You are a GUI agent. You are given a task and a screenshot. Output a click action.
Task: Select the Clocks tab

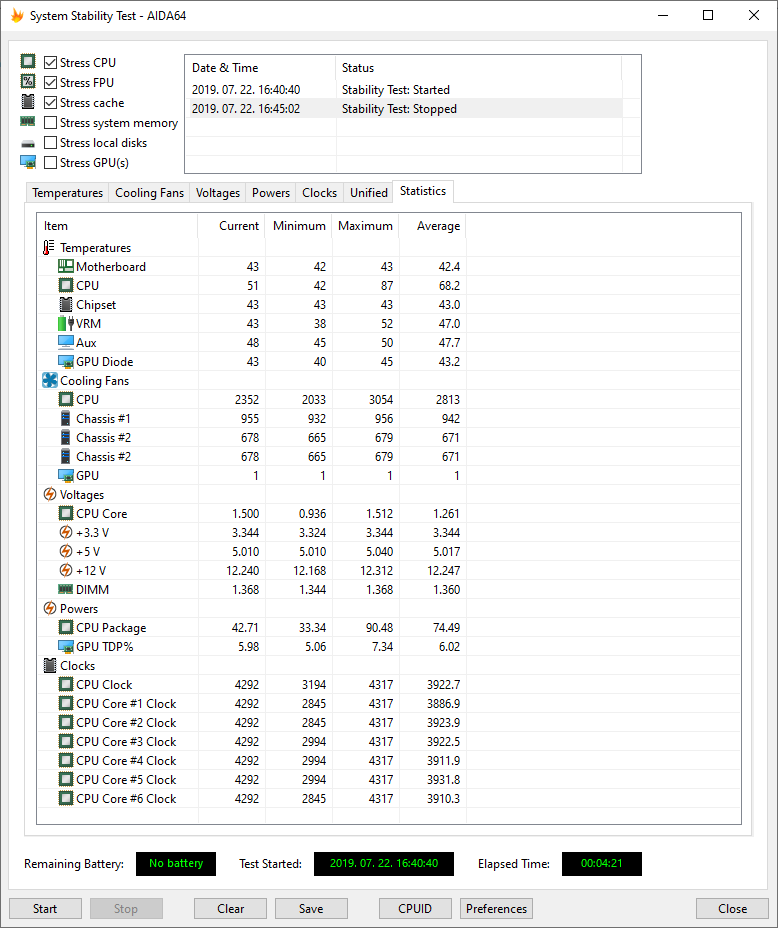point(319,193)
